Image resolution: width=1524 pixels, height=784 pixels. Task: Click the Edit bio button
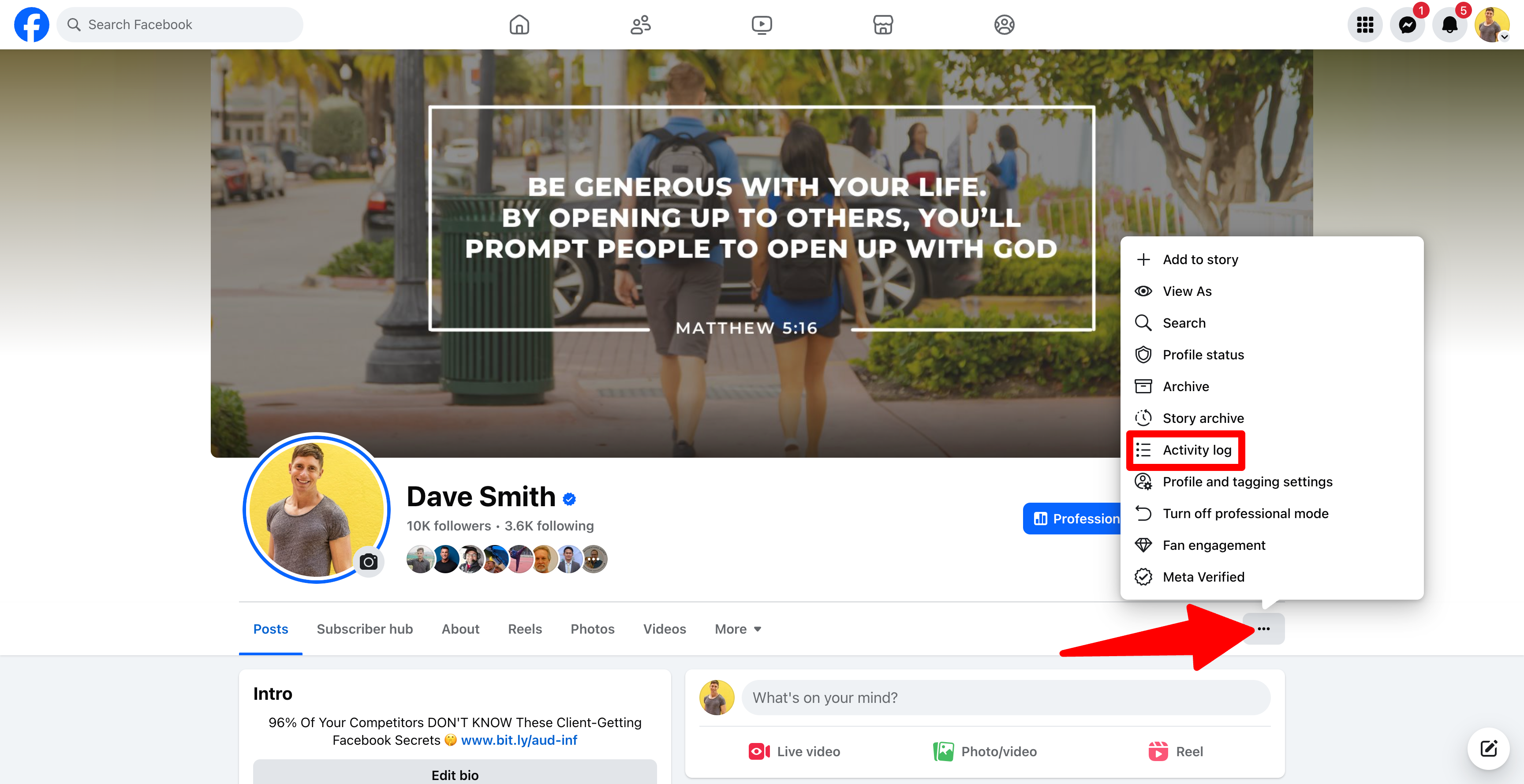coord(455,773)
